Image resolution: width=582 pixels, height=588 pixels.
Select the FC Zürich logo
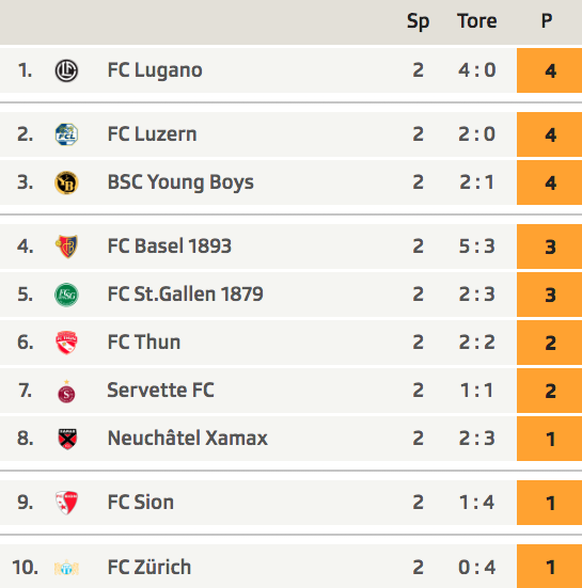coord(66,567)
